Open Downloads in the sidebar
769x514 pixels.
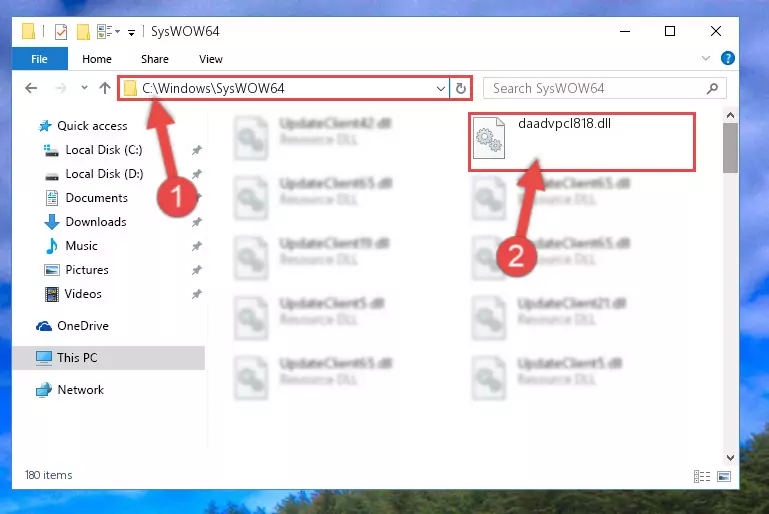pyautogui.click(x=96, y=222)
